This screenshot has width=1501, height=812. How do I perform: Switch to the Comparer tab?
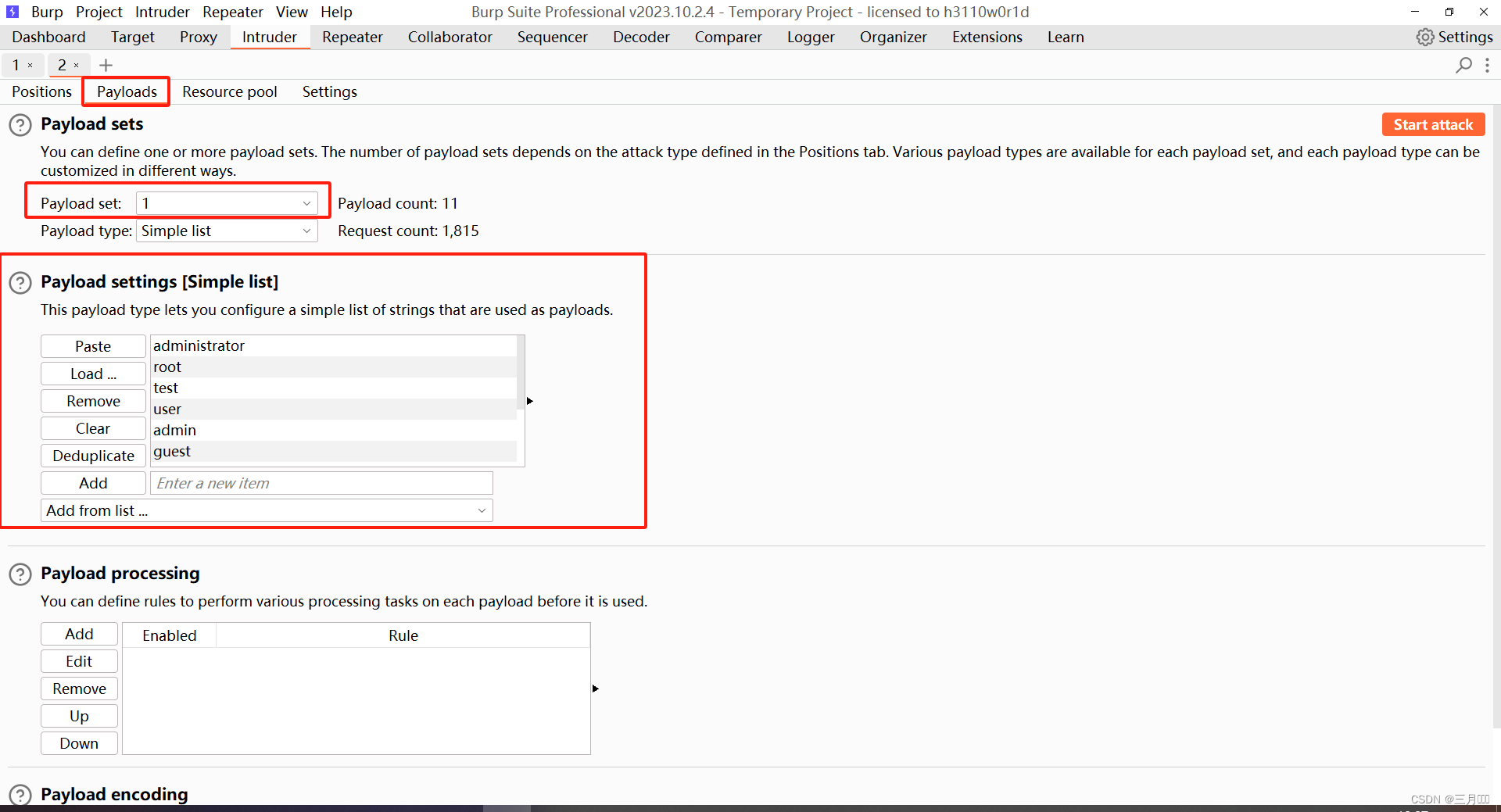729,37
